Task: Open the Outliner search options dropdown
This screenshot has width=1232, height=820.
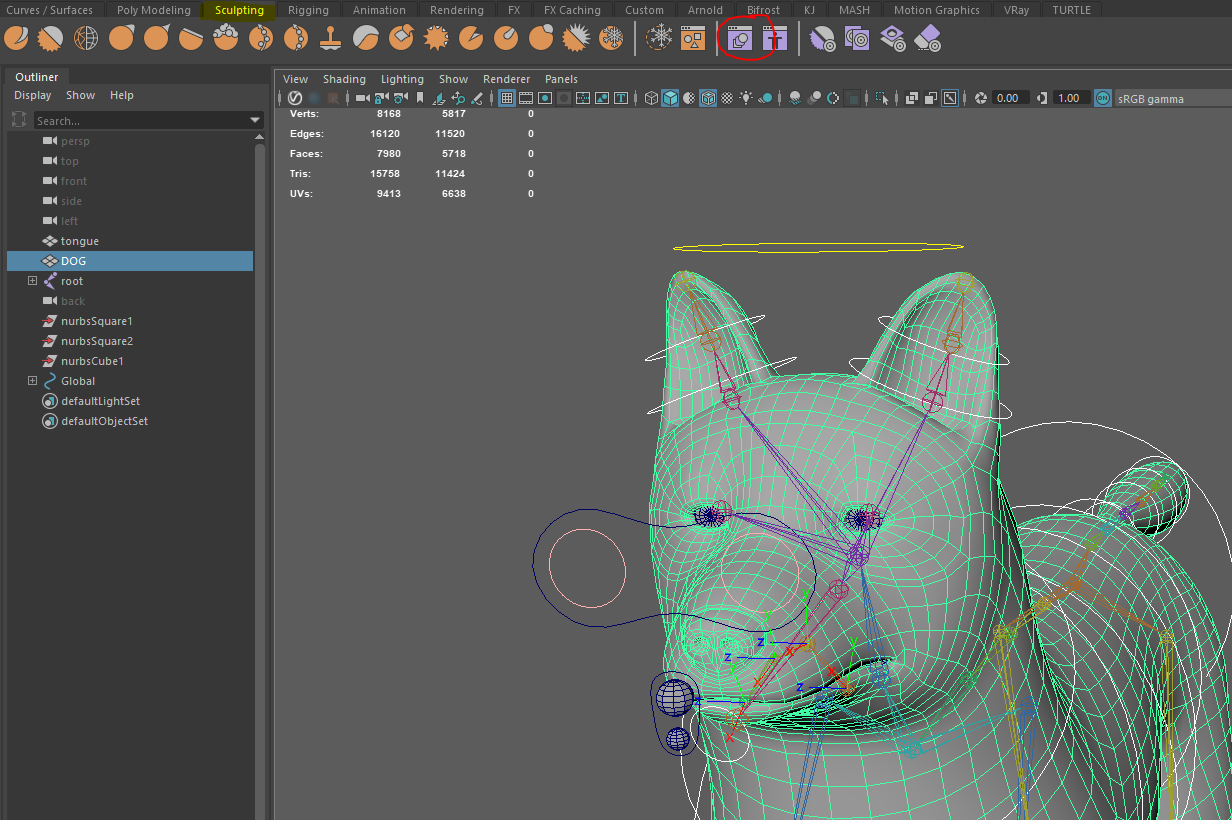Action: (255, 120)
